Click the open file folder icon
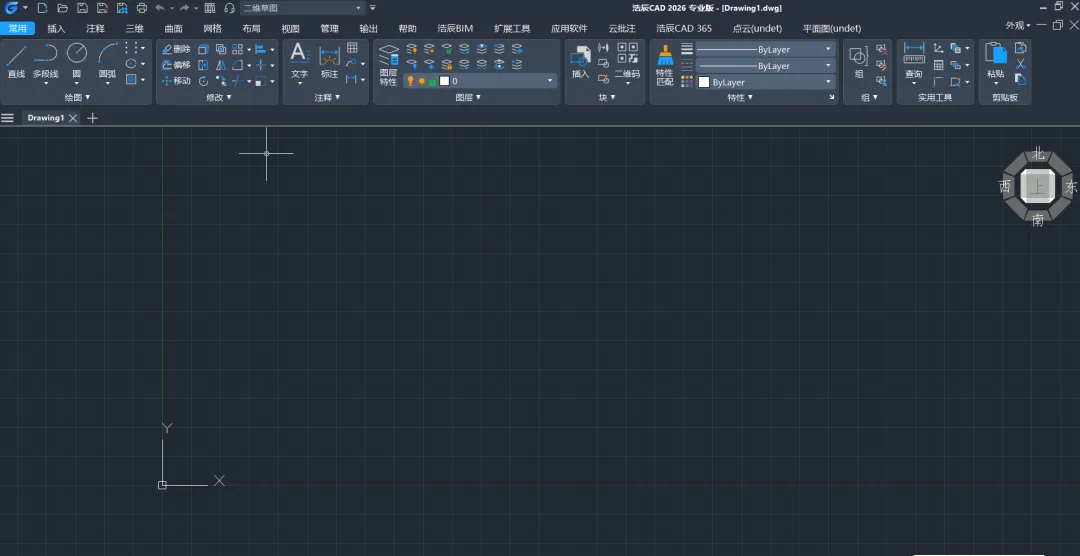The width and height of the screenshot is (1080, 556). [x=62, y=8]
